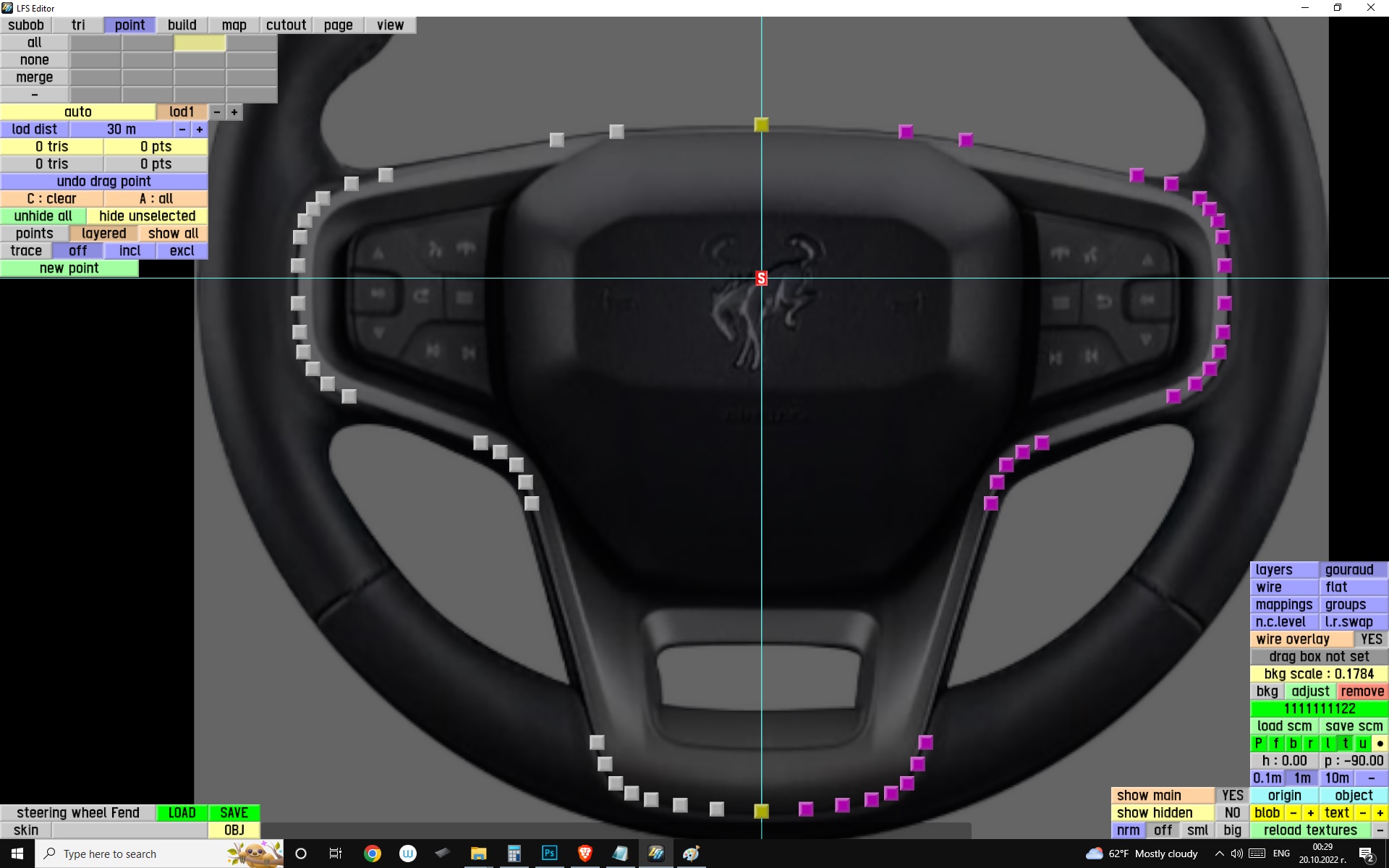The height and width of the screenshot is (868, 1389).
Task: Select the yellow top center point
Action: 761,125
